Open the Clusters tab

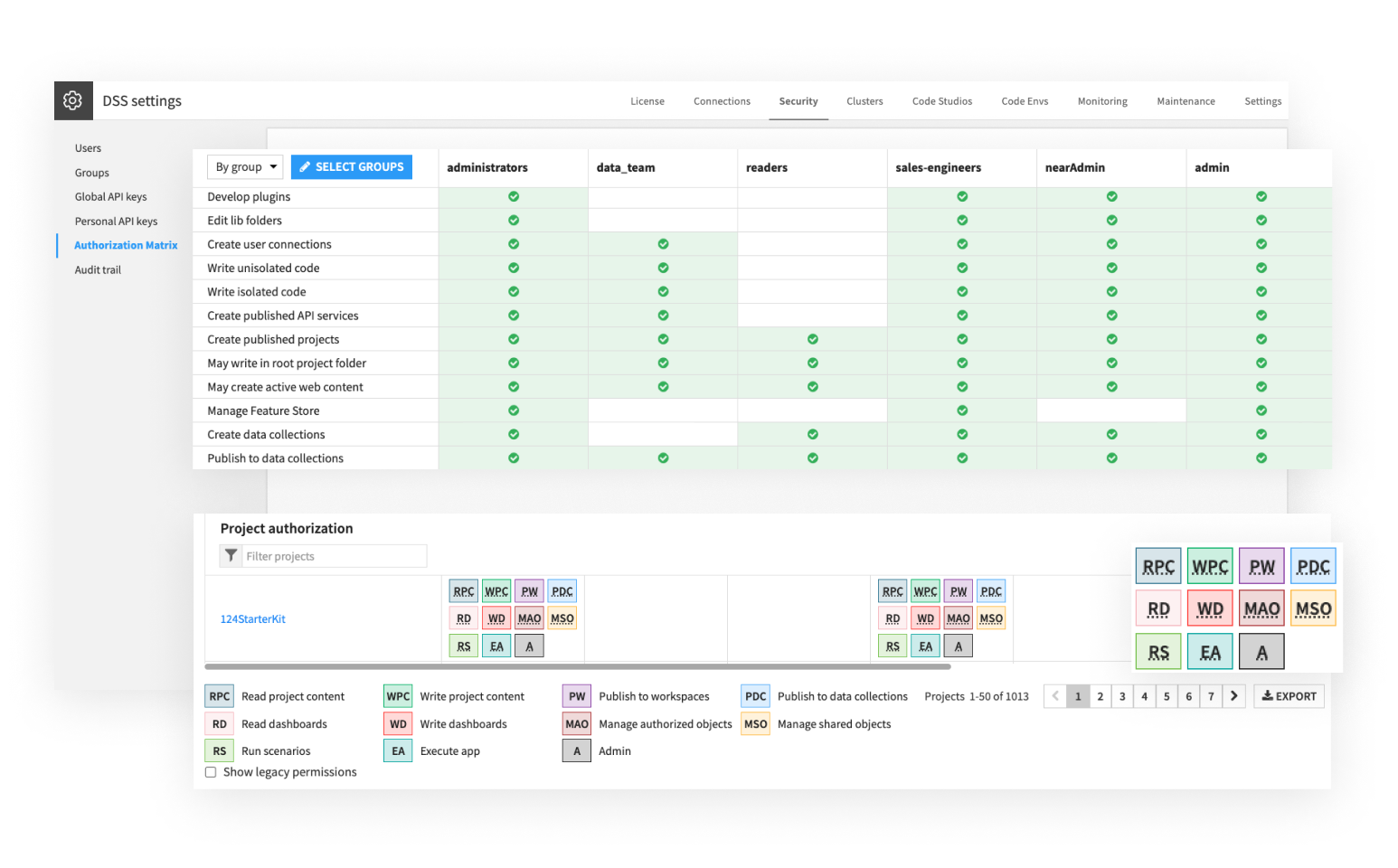pos(864,100)
